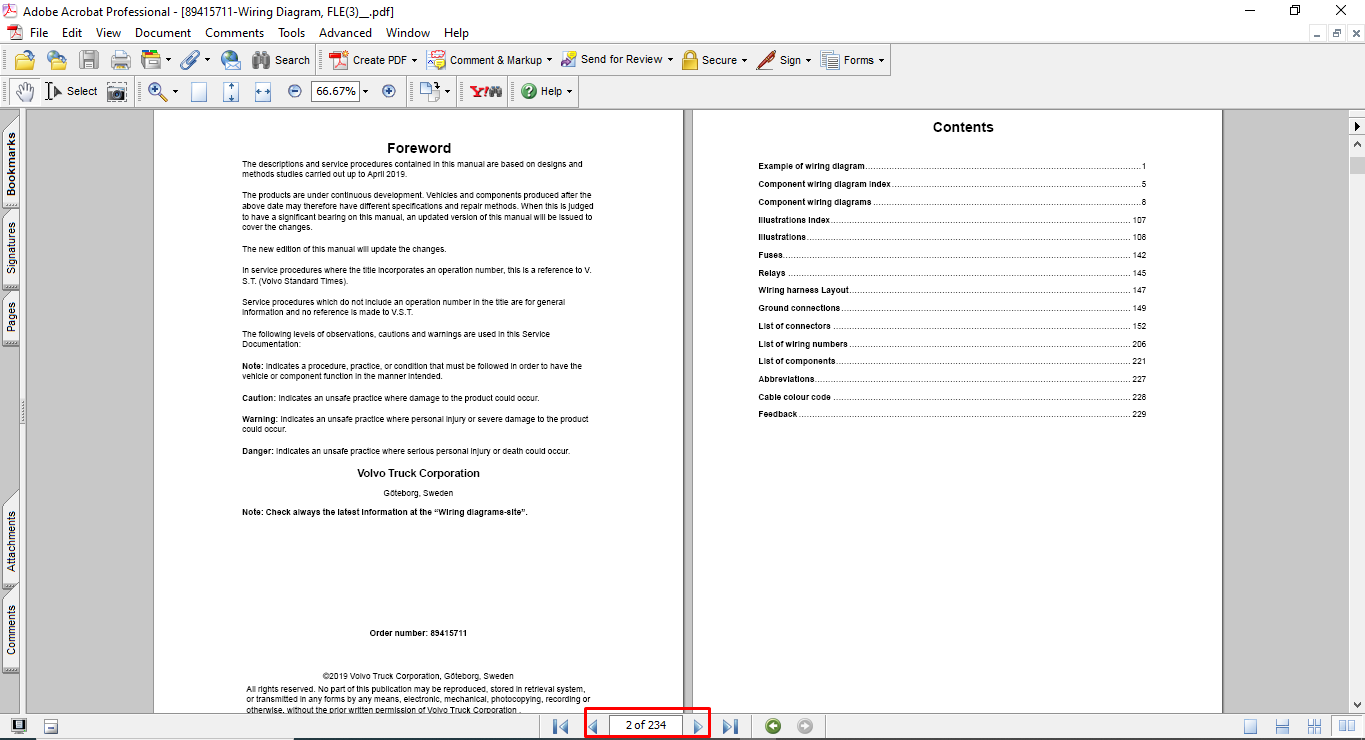Click the Select text tool button
Image resolution: width=1365 pixels, height=740 pixels.
pos(71,91)
